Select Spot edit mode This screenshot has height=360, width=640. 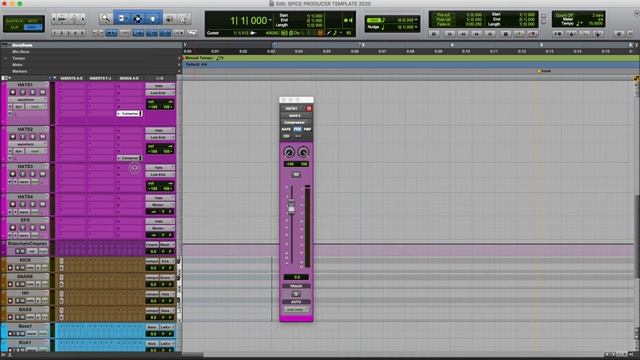pos(33,20)
